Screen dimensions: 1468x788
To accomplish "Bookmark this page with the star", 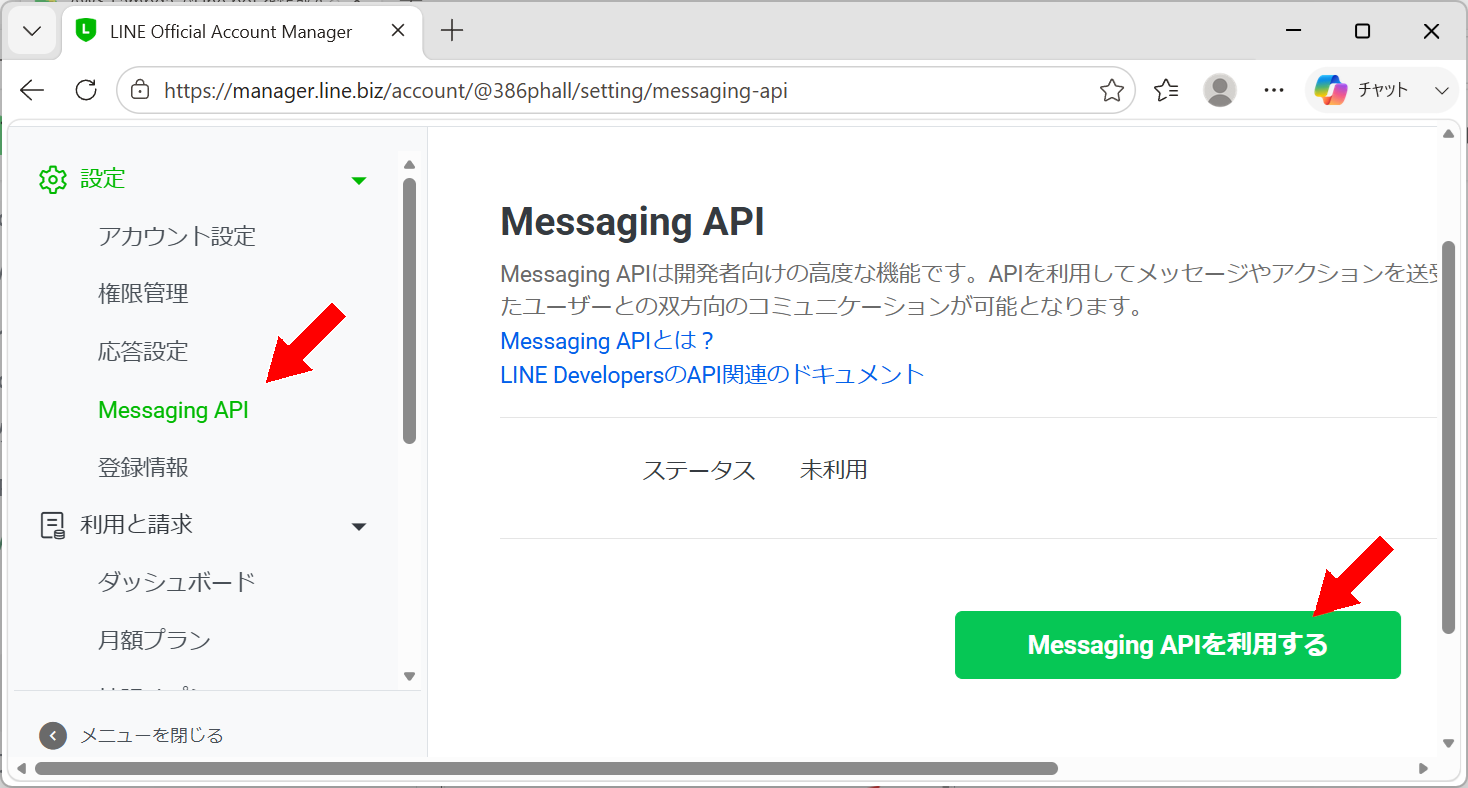I will point(1112,91).
